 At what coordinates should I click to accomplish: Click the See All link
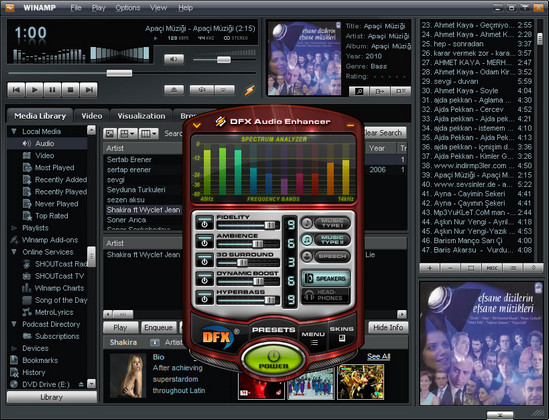(378, 357)
